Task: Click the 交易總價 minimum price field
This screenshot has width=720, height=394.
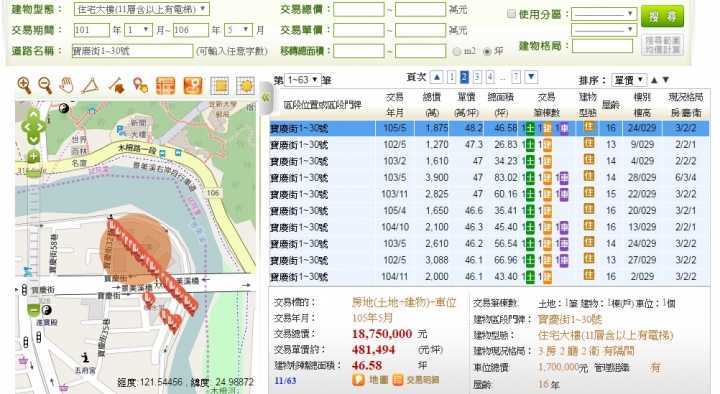Action: tap(359, 10)
